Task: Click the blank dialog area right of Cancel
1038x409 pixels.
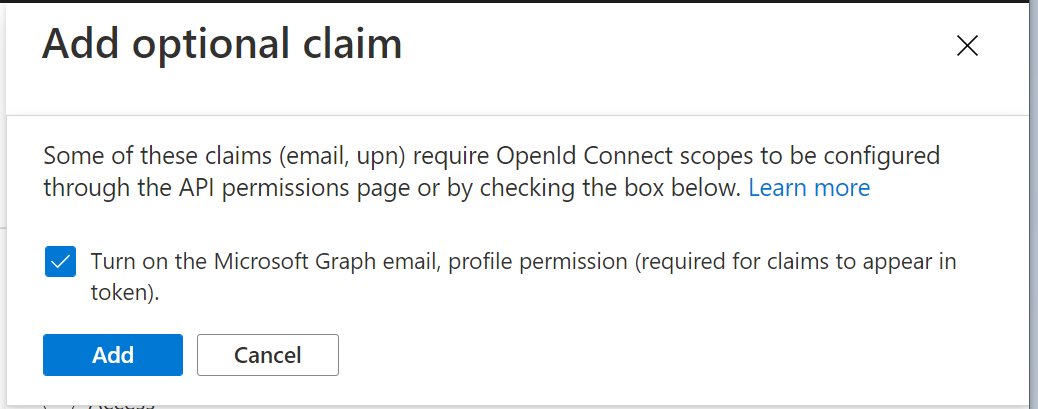Action: (650, 355)
